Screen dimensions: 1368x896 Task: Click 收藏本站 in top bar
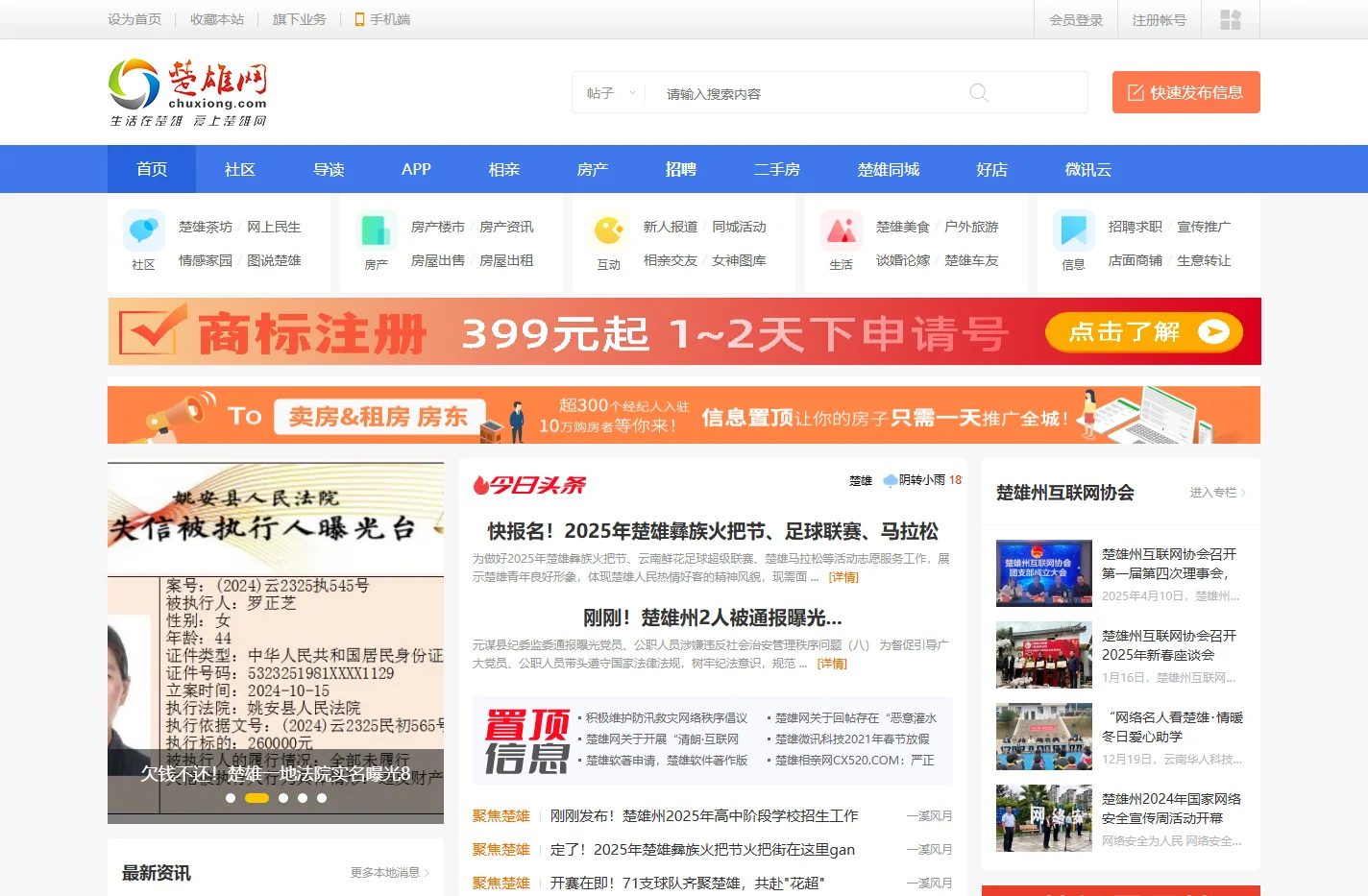(x=217, y=19)
